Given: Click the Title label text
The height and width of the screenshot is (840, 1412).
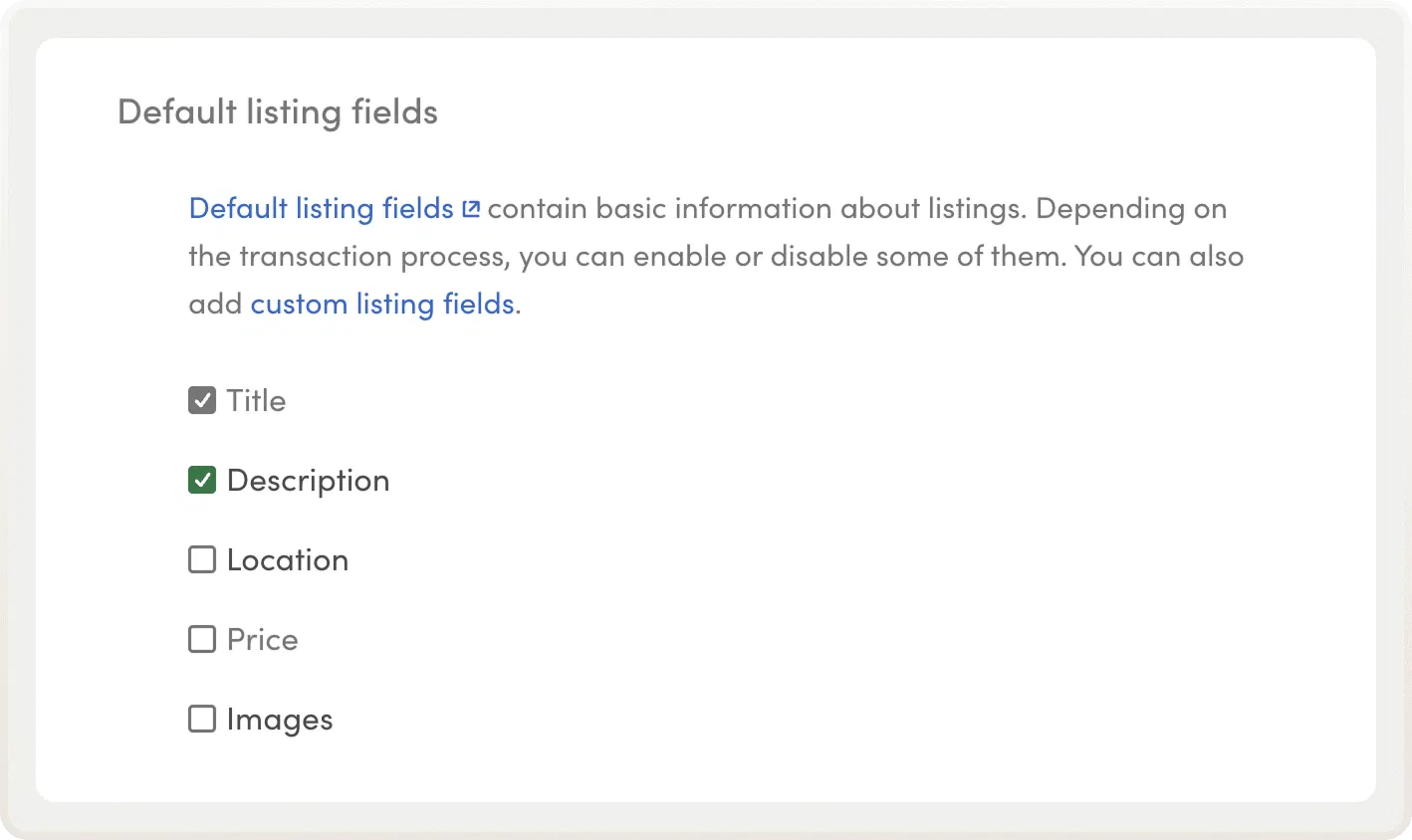Looking at the screenshot, I should coord(256,401).
